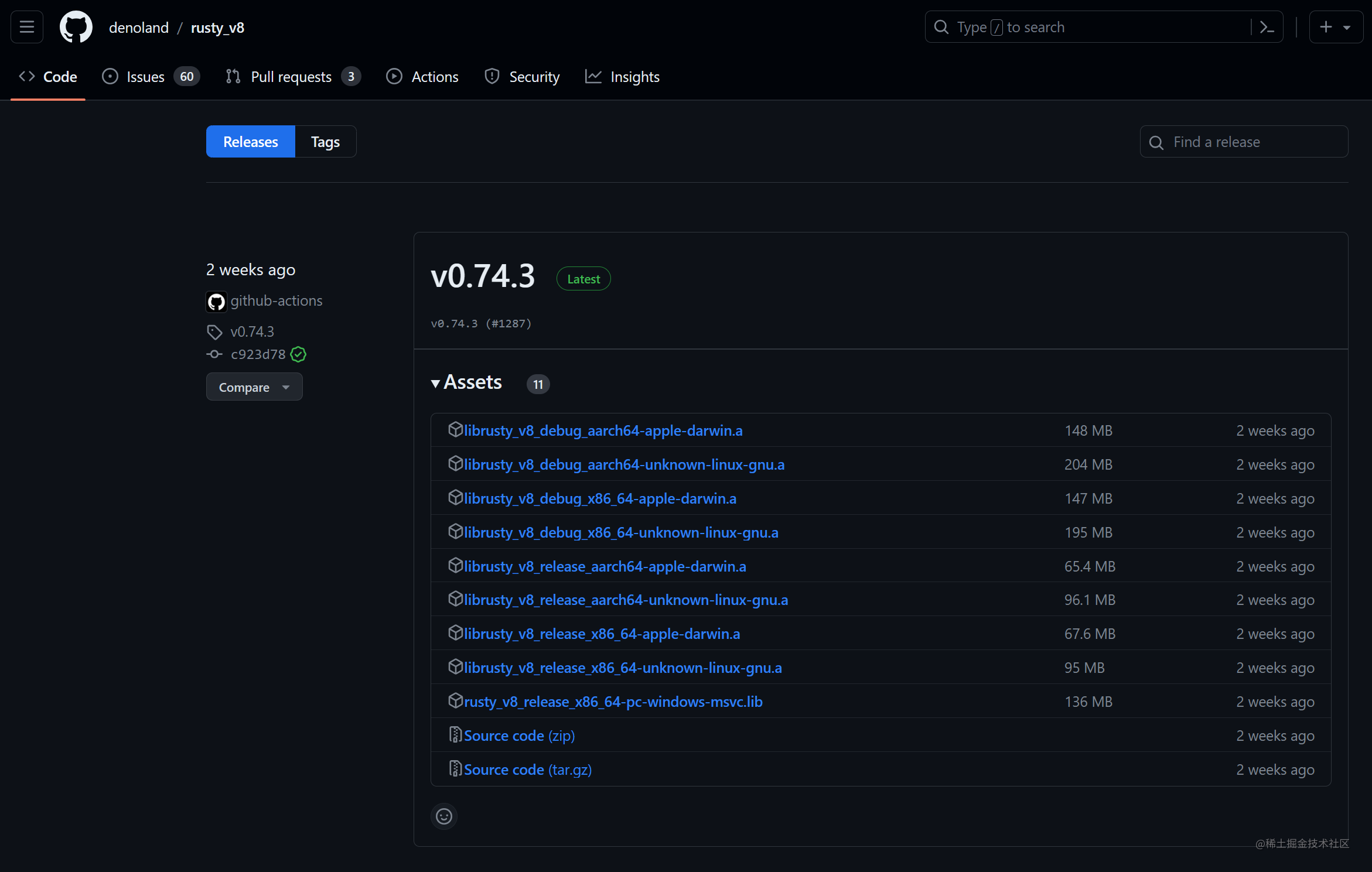1372x872 pixels.
Task: Open the hamburger navigation menu
Action: click(x=27, y=27)
